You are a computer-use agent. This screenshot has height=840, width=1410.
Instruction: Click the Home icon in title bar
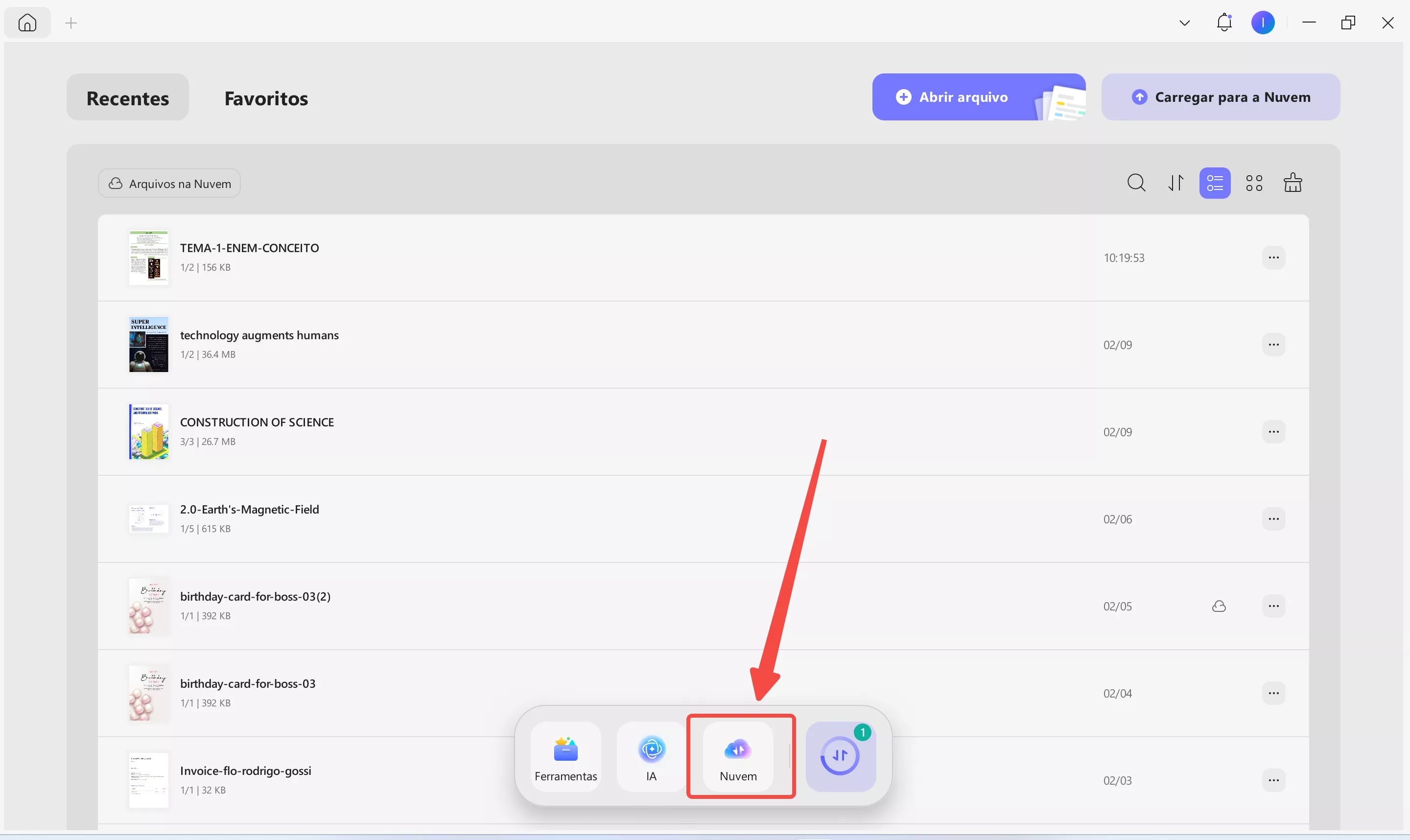27,23
